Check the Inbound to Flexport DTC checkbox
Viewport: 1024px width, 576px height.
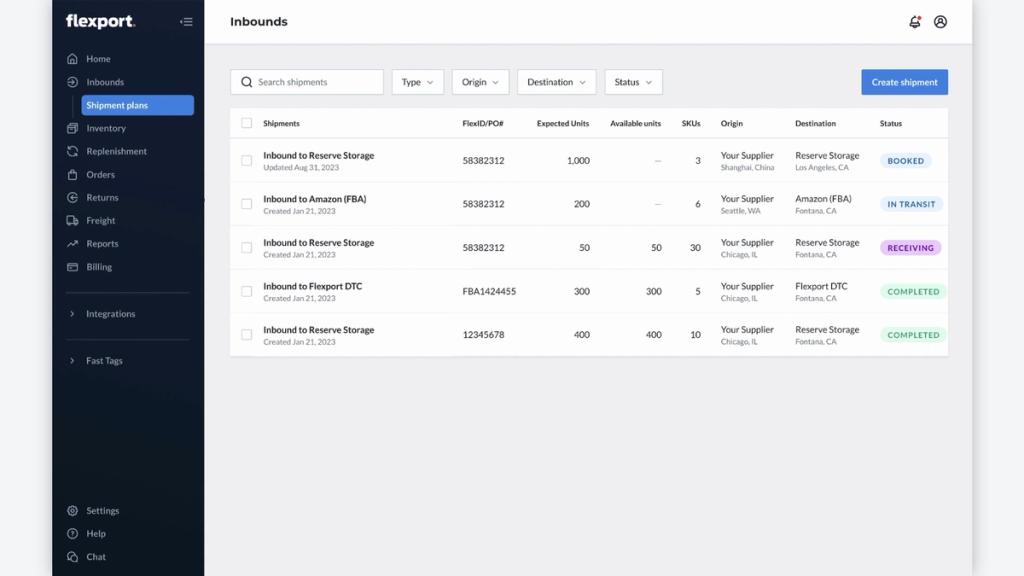click(x=246, y=291)
